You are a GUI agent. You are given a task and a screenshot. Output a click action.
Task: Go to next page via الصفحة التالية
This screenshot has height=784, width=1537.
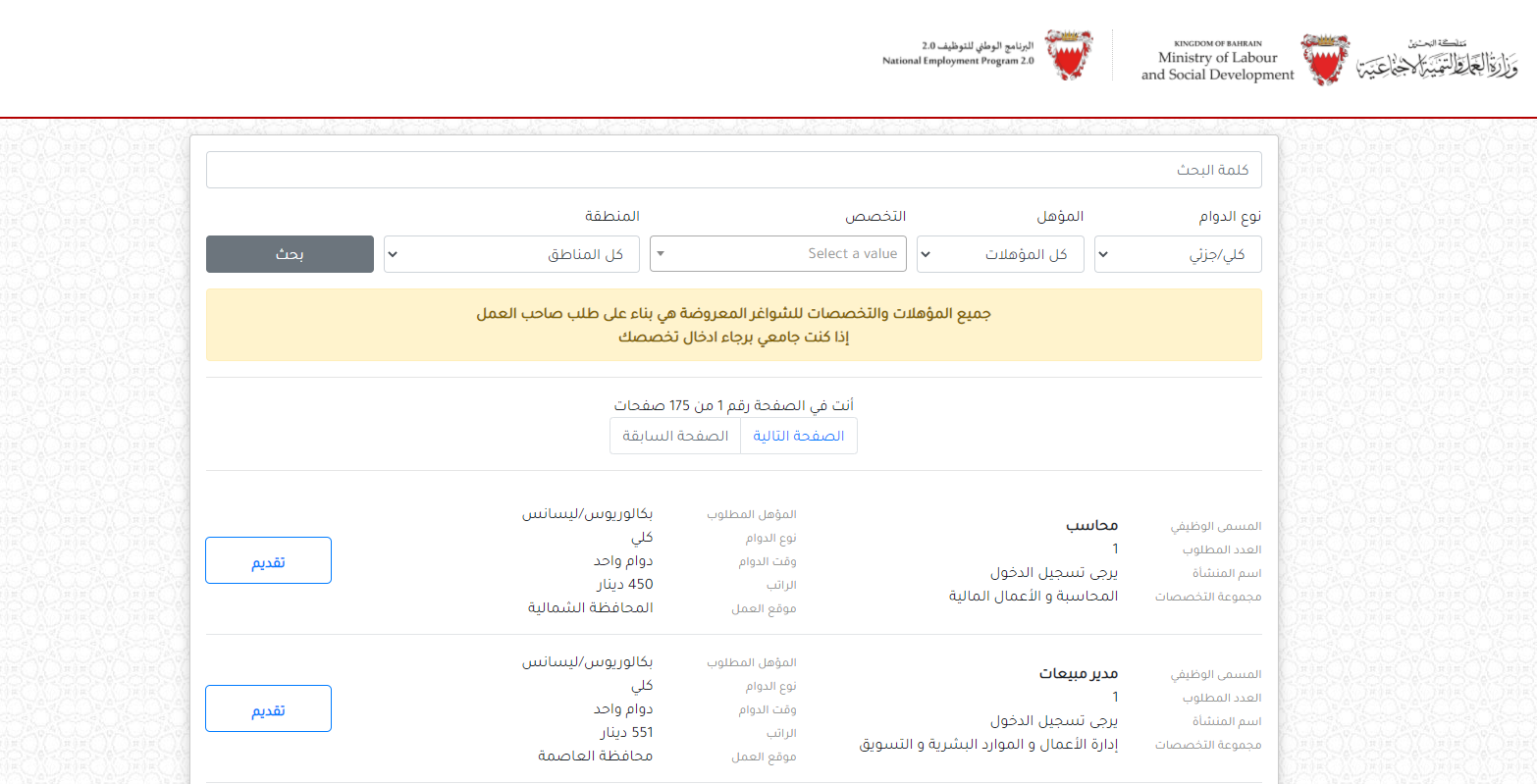[798, 436]
